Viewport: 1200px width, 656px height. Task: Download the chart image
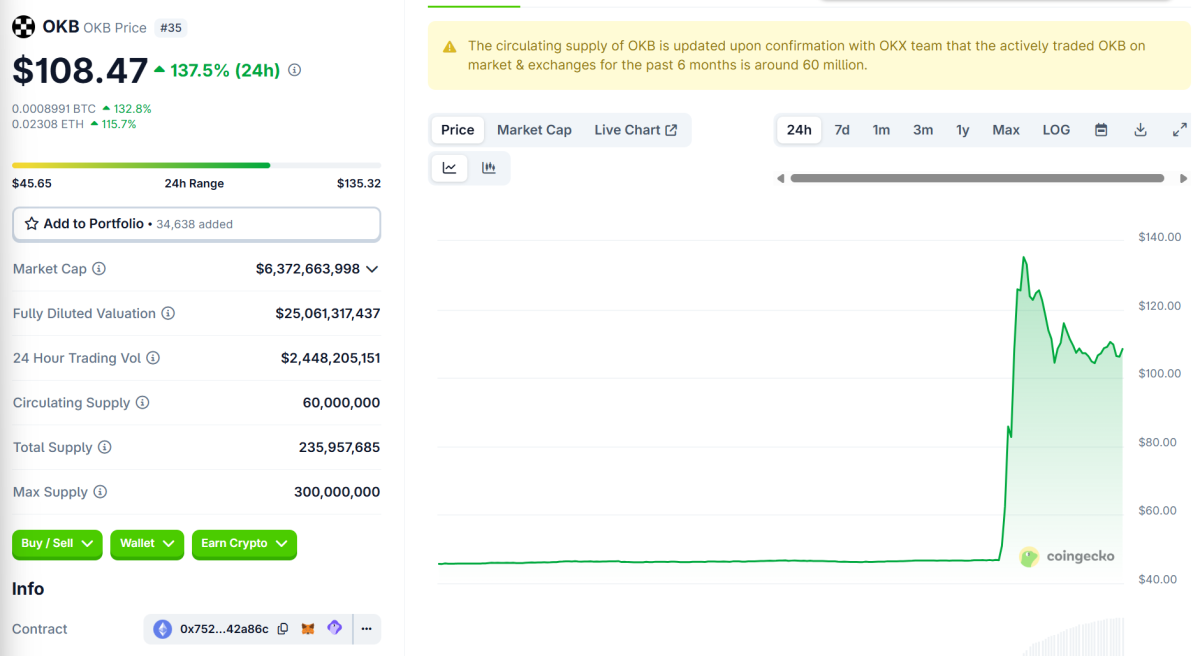pyautogui.click(x=1140, y=129)
